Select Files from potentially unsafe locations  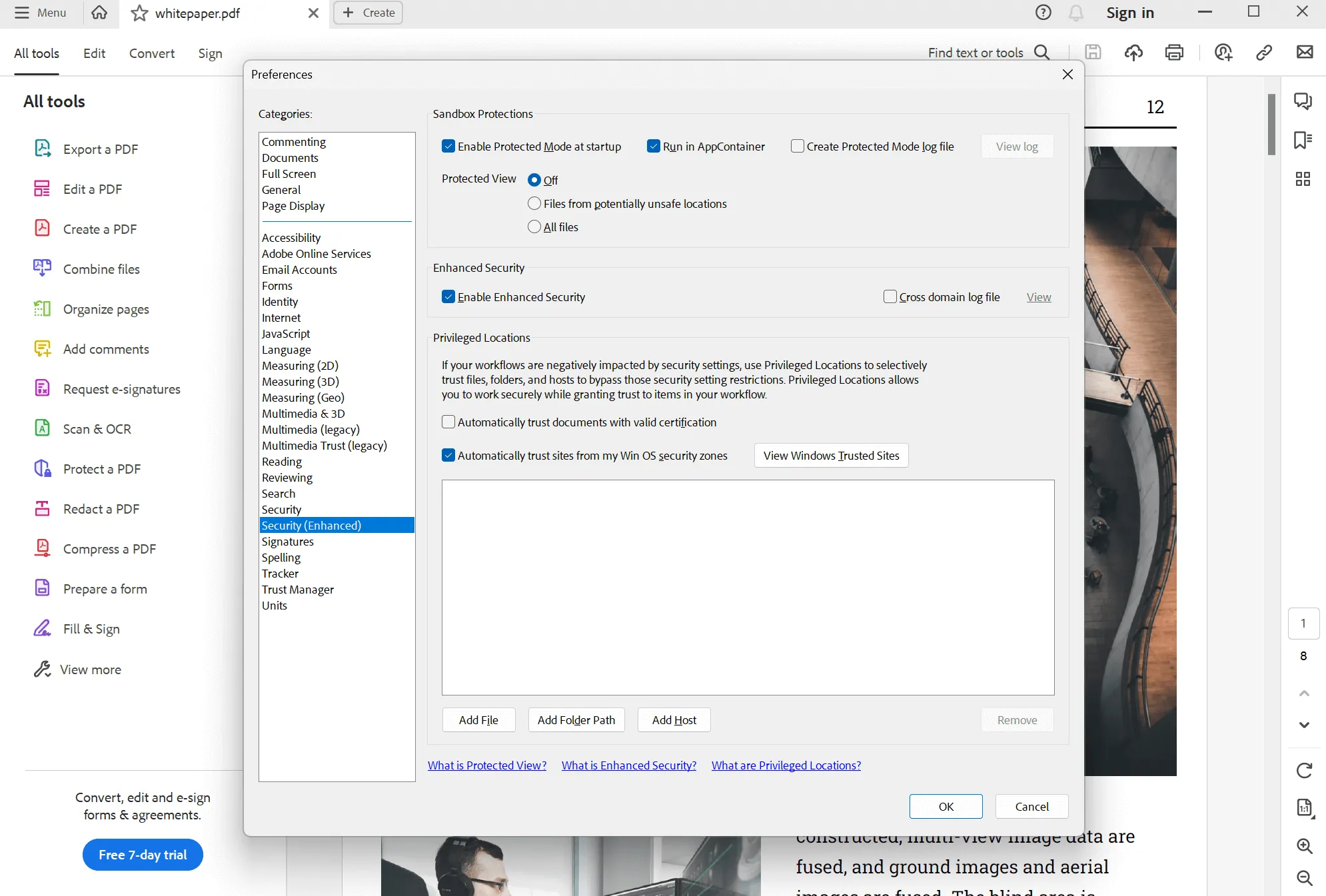(535, 203)
